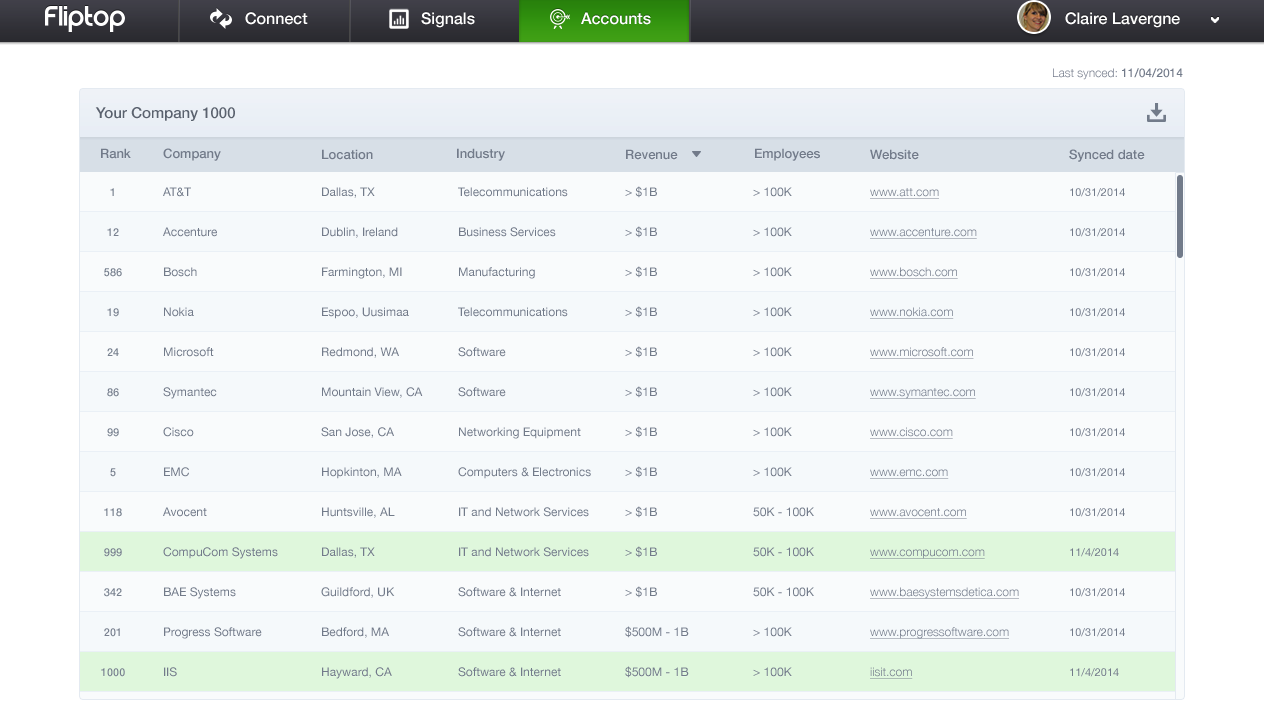Click the IIS company name
Screen dimensions: 1264x707
[170, 672]
